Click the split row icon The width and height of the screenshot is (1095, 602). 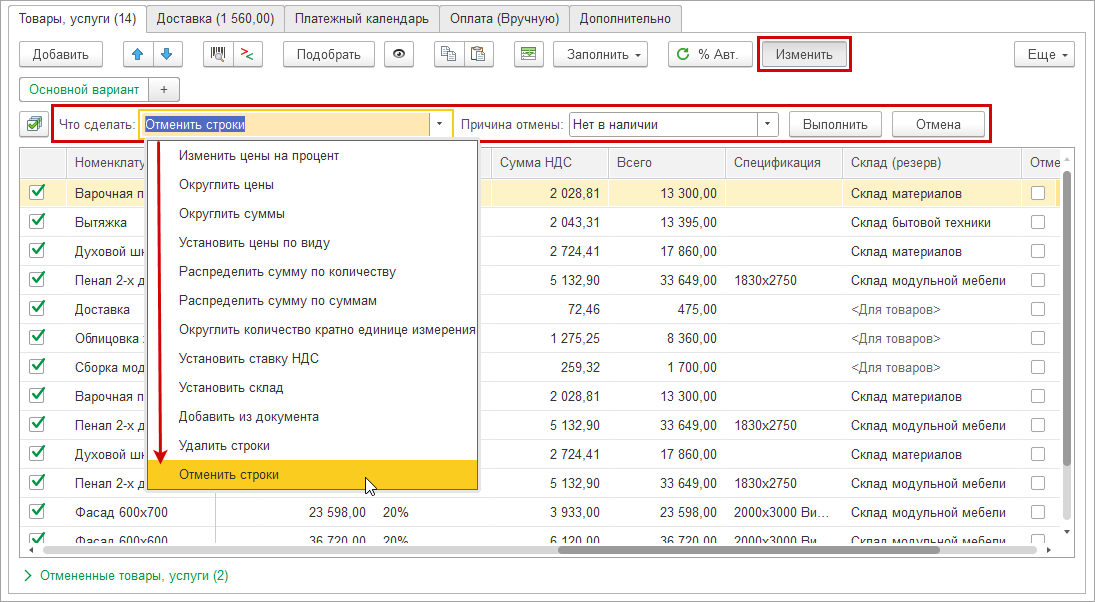click(x=247, y=55)
